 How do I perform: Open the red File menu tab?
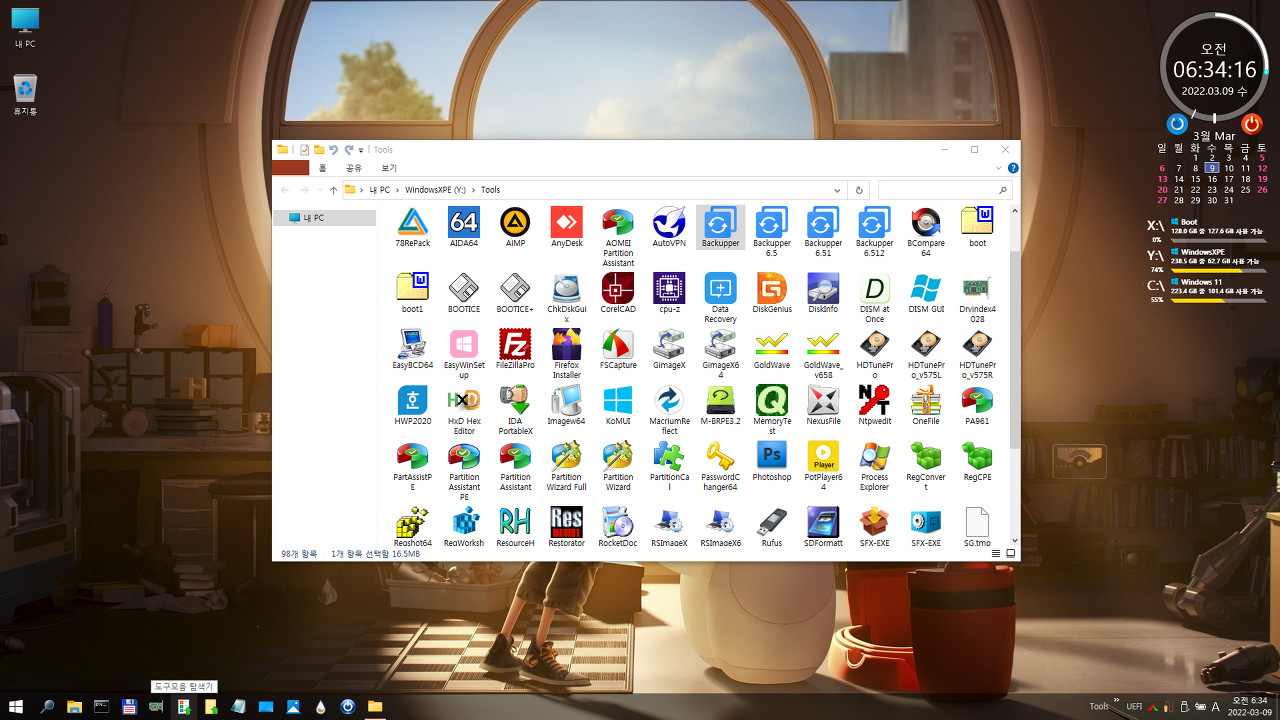pos(290,168)
